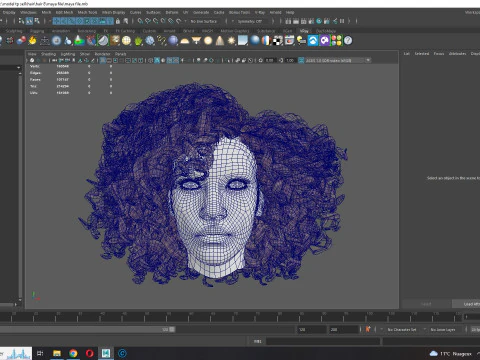Open the Help menu

(x=290, y=12)
